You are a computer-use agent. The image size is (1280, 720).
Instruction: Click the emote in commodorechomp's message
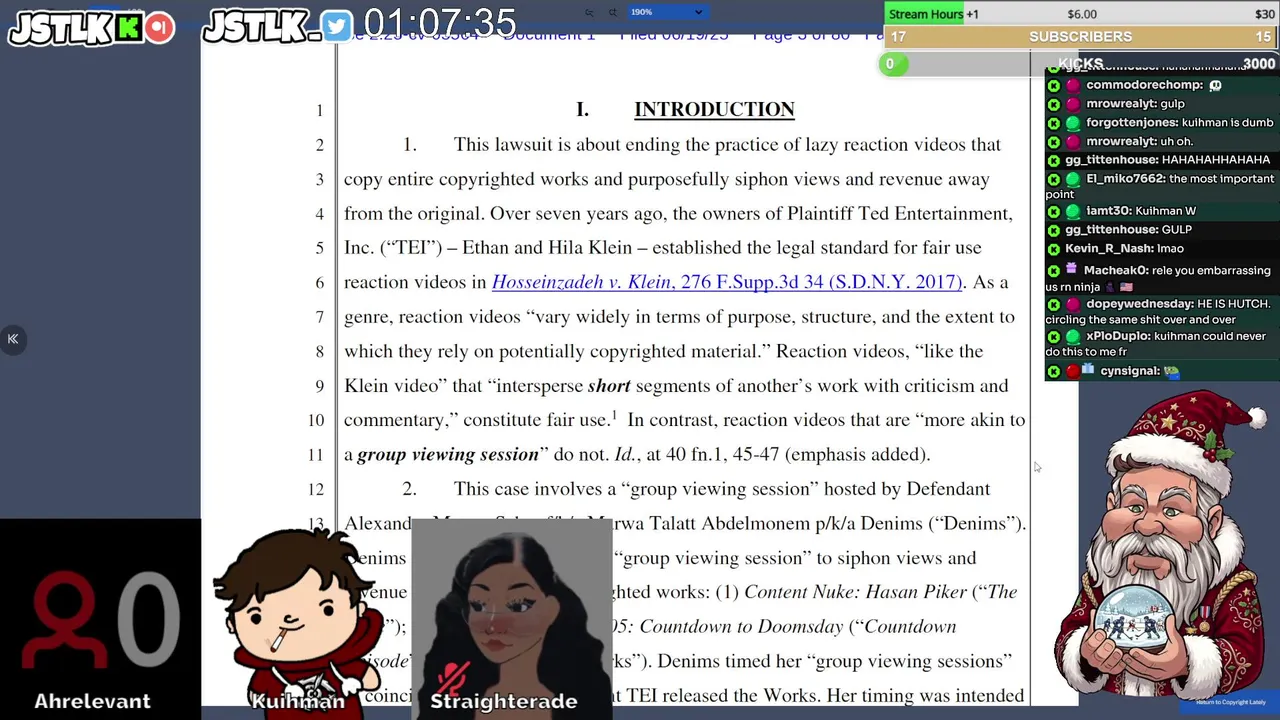click(1215, 86)
